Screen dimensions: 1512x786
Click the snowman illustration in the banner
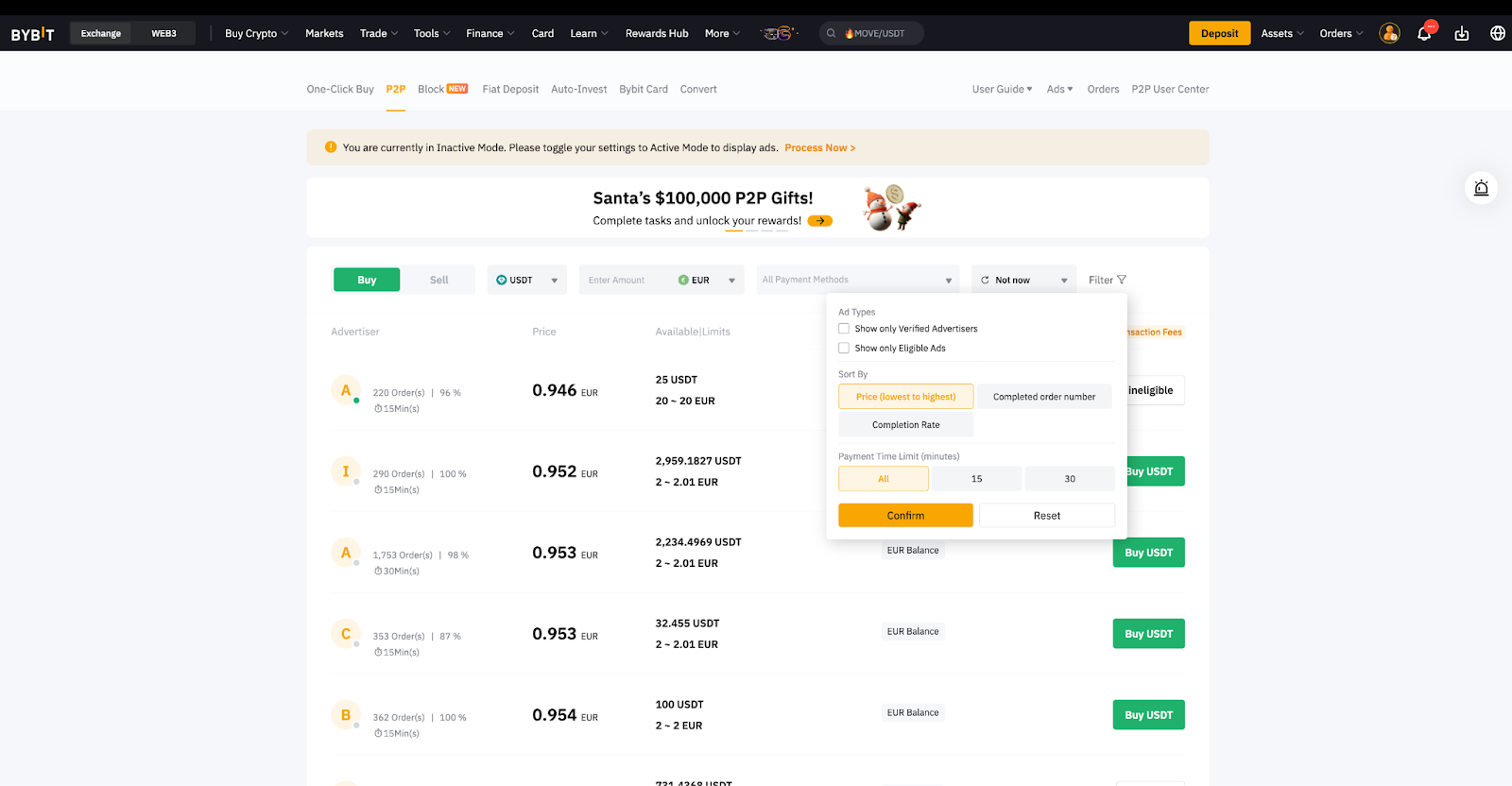tap(891, 208)
